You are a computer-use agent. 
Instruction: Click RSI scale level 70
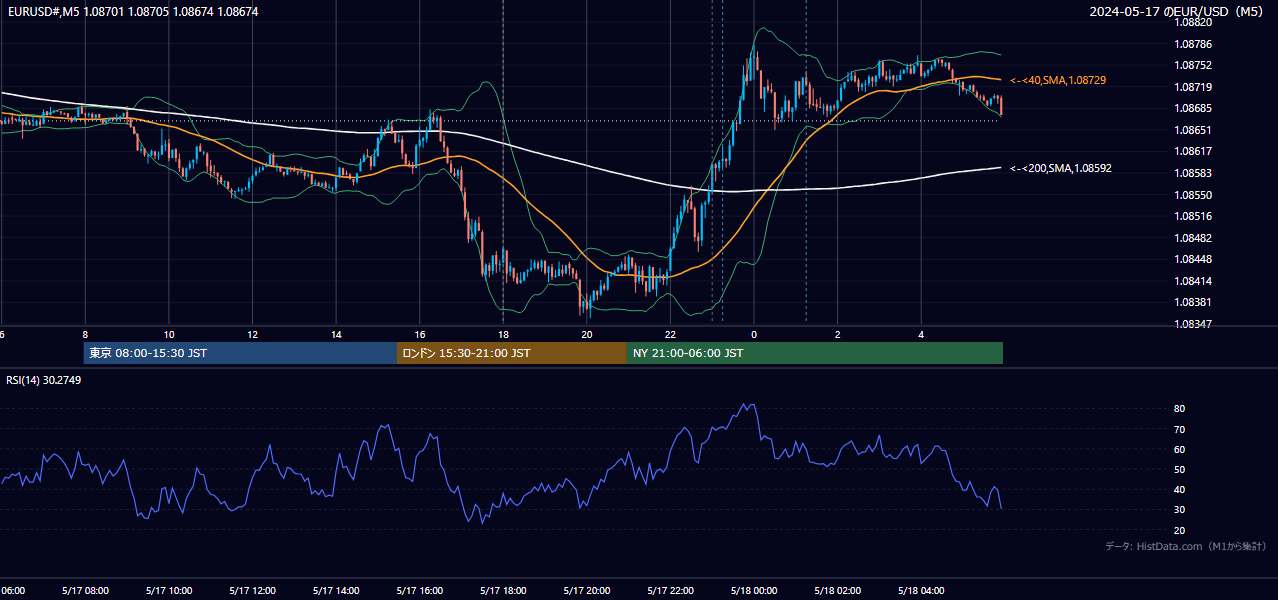(1180, 430)
